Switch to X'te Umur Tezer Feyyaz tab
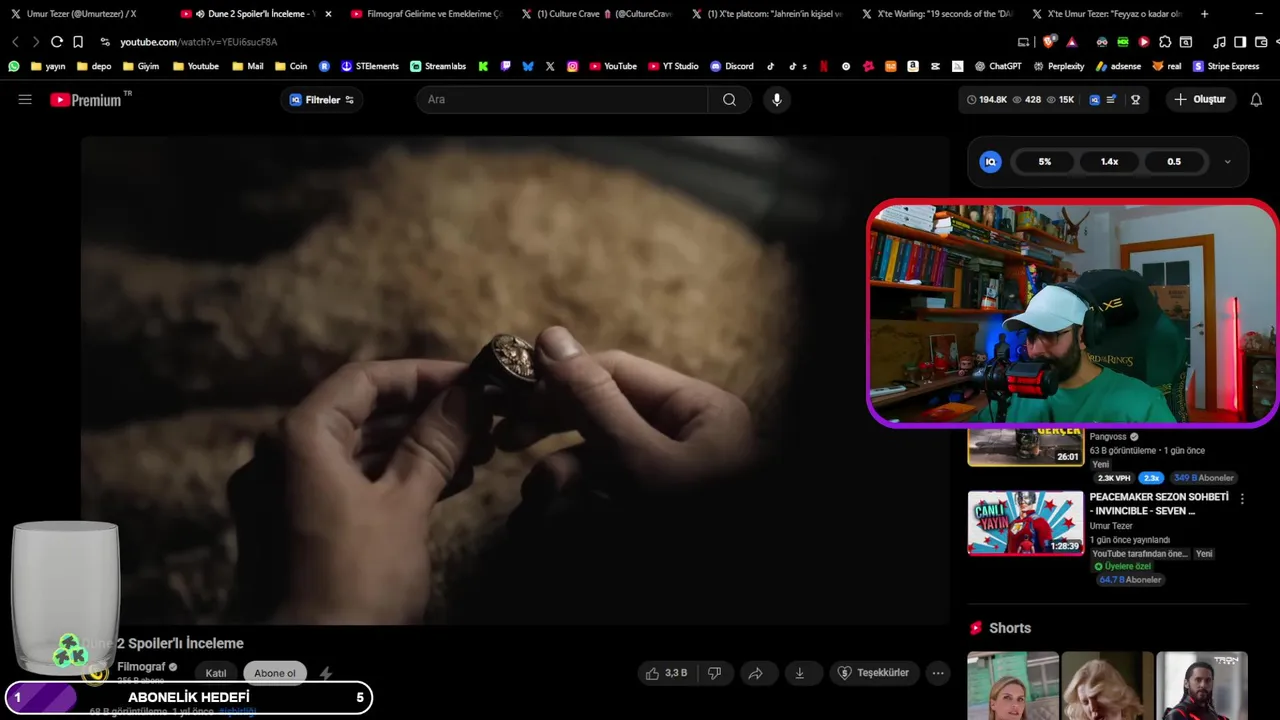Image resolution: width=1280 pixels, height=720 pixels. (1107, 14)
